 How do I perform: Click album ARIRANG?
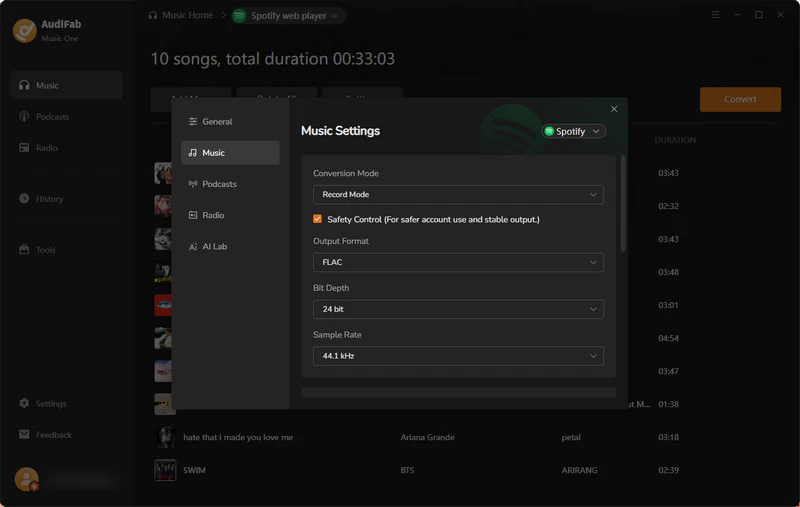pos(579,470)
